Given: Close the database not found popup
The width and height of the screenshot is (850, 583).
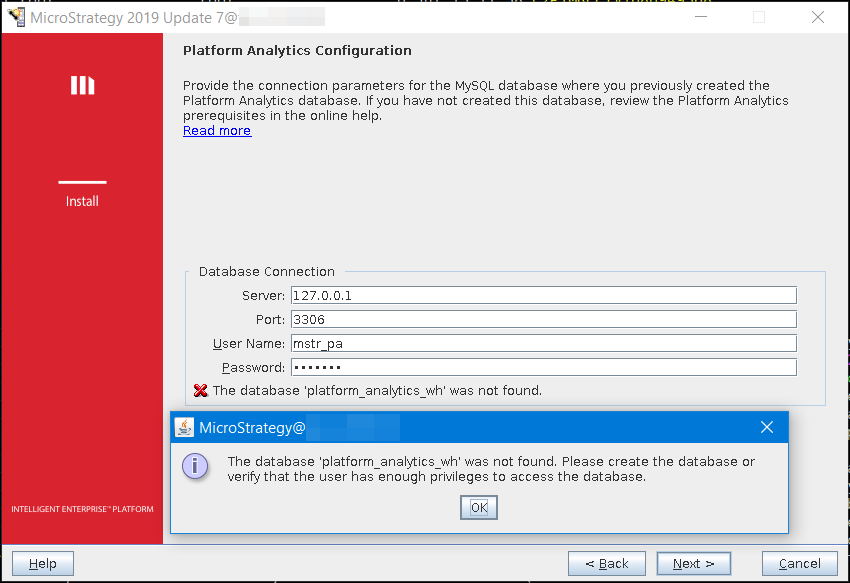Looking at the screenshot, I should 478,507.
